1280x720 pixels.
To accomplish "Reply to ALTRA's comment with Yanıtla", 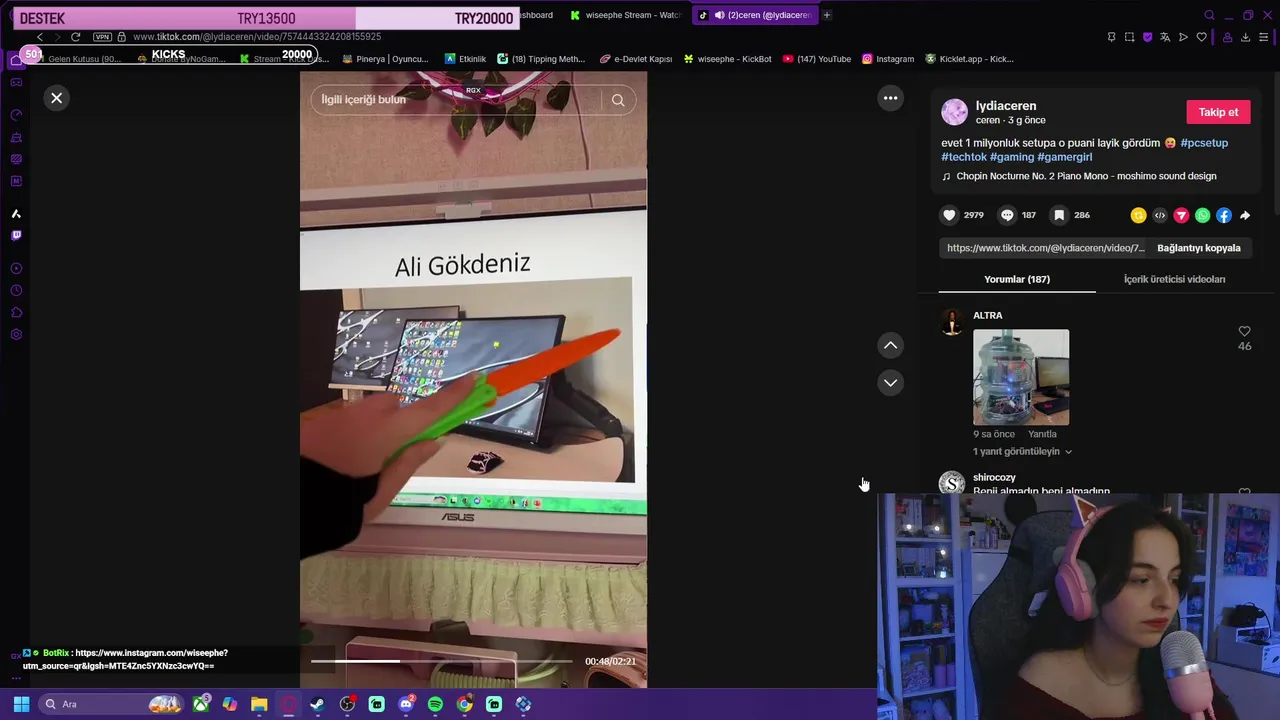I will (1042, 434).
